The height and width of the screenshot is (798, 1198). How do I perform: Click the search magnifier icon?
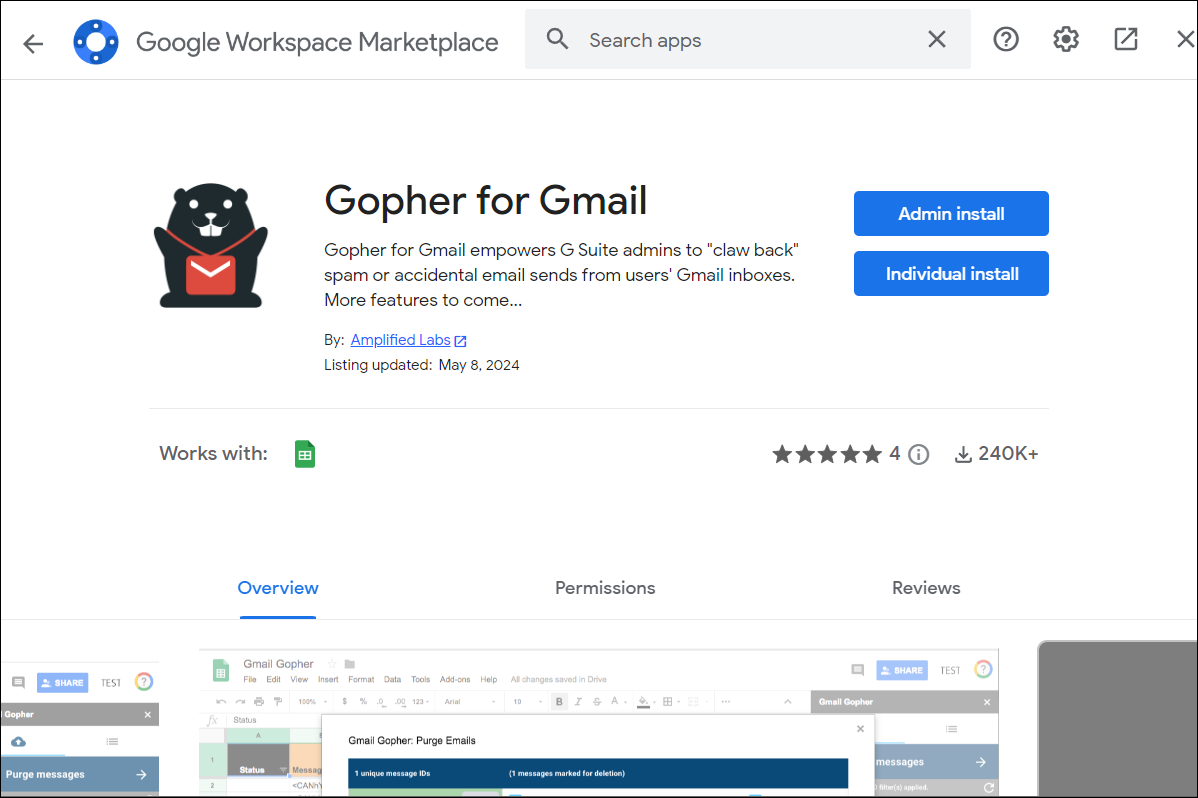(x=557, y=39)
